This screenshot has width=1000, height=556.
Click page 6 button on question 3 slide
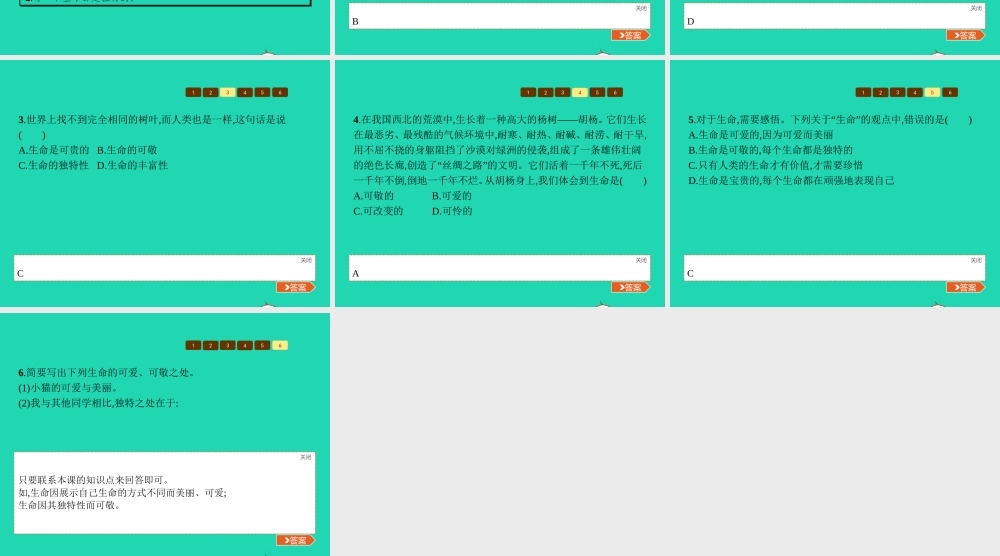click(x=280, y=92)
